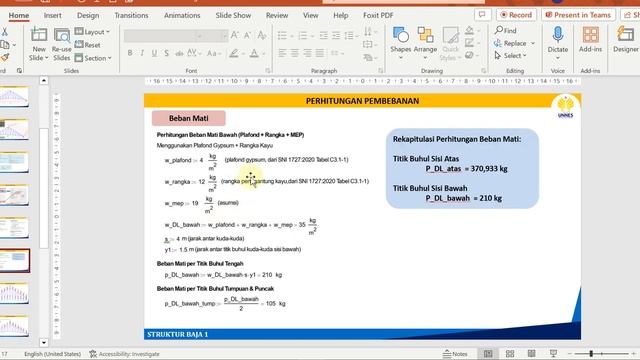Open the Comments pane icon
Image resolution: width=640 pixels, height=360 pixels.
click(x=482, y=15)
